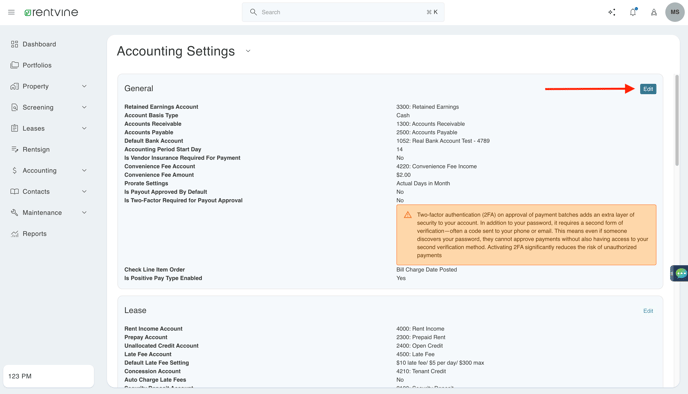This screenshot has width=688, height=394.
Task: Click 'Is Positive Pay Type Enabled' label
Action: pos(163,278)
